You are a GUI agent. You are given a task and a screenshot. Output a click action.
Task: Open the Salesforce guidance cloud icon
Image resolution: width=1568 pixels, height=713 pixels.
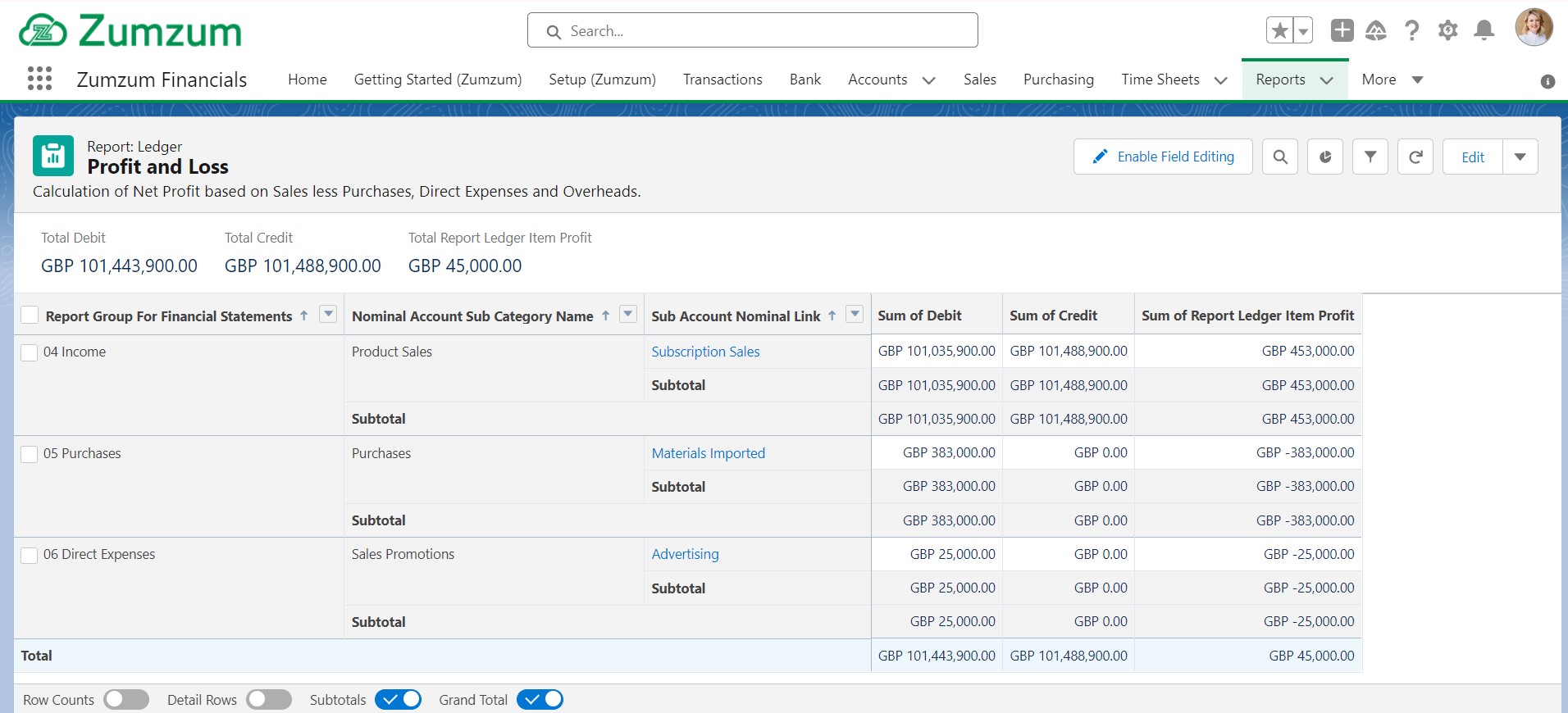[1376, 31]
